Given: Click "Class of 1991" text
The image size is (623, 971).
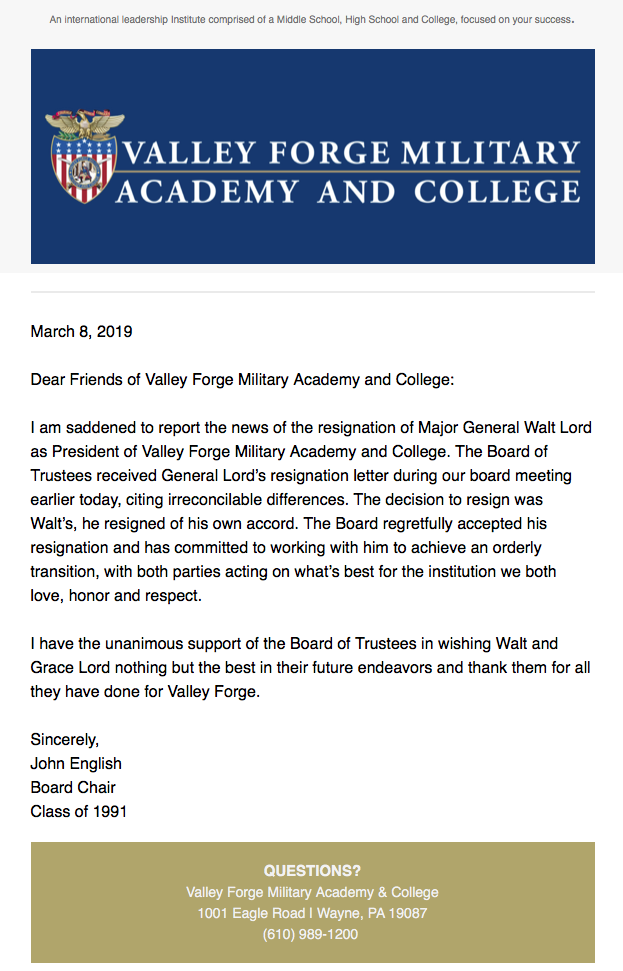Looking at the screenshot, I should coord(79,811).
